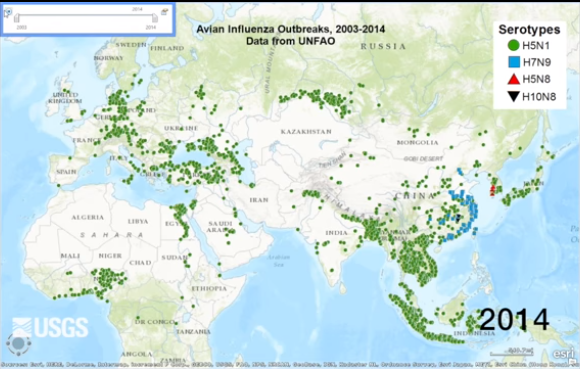Click the 'Arabian Sea' map label
The height and width of the screenshot is (369, 580).
(278, 261)
